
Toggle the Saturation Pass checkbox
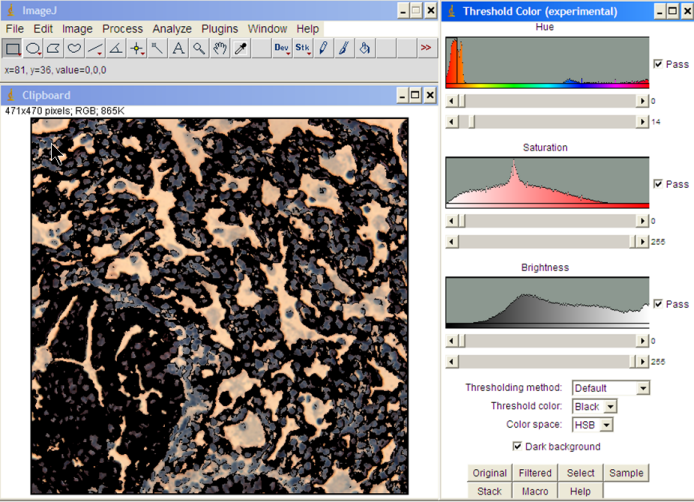tap(657, 184)
